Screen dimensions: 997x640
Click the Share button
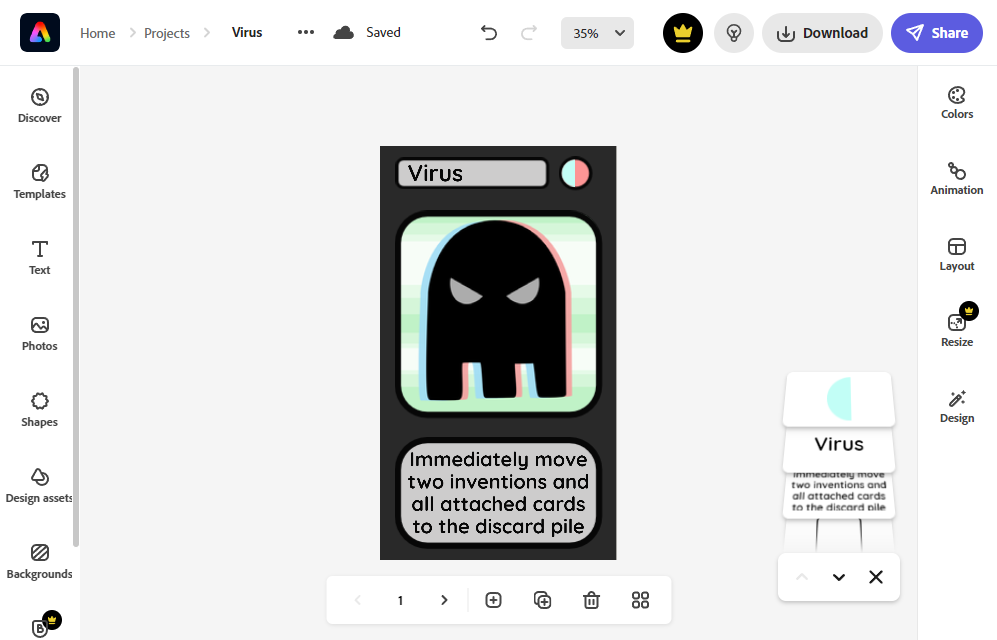(x=937, y=33)
